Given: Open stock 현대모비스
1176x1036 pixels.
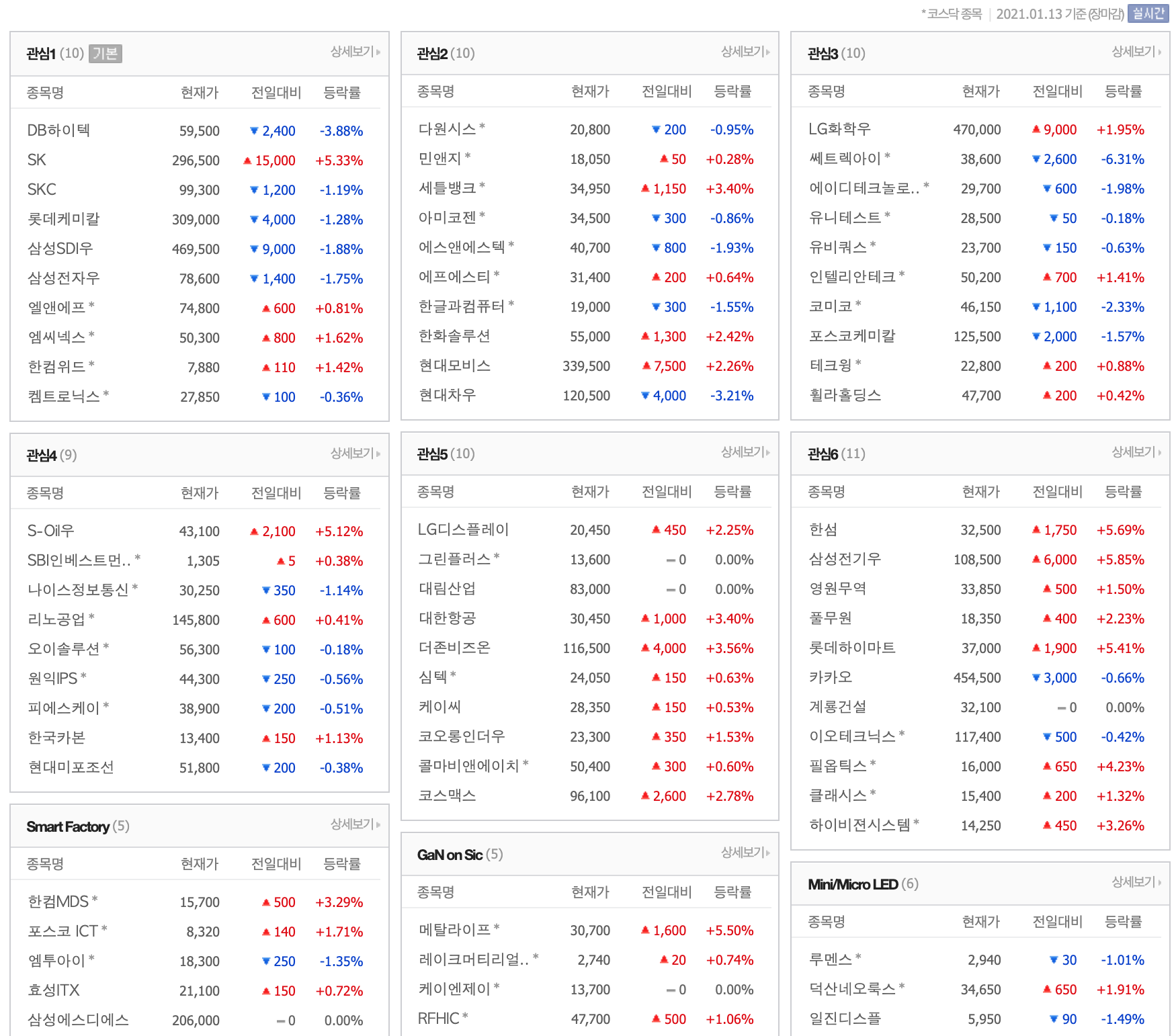Looking at the screenshot, I should [454, 365].
